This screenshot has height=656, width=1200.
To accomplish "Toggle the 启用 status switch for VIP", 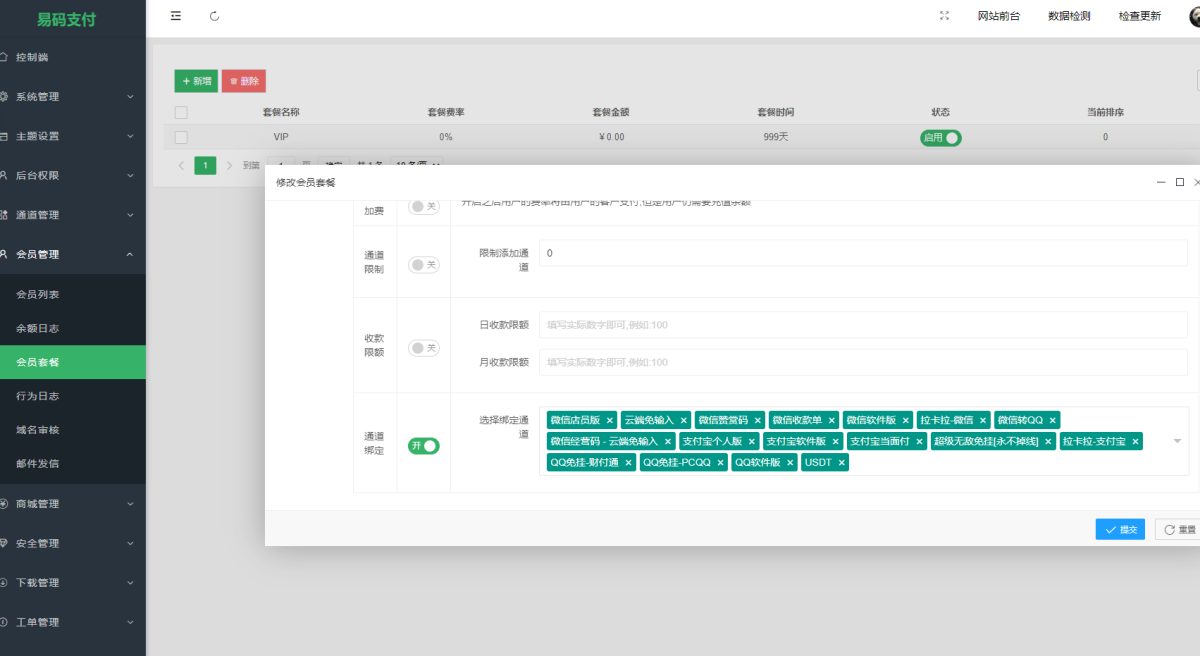I will click(x=941, y=137).
